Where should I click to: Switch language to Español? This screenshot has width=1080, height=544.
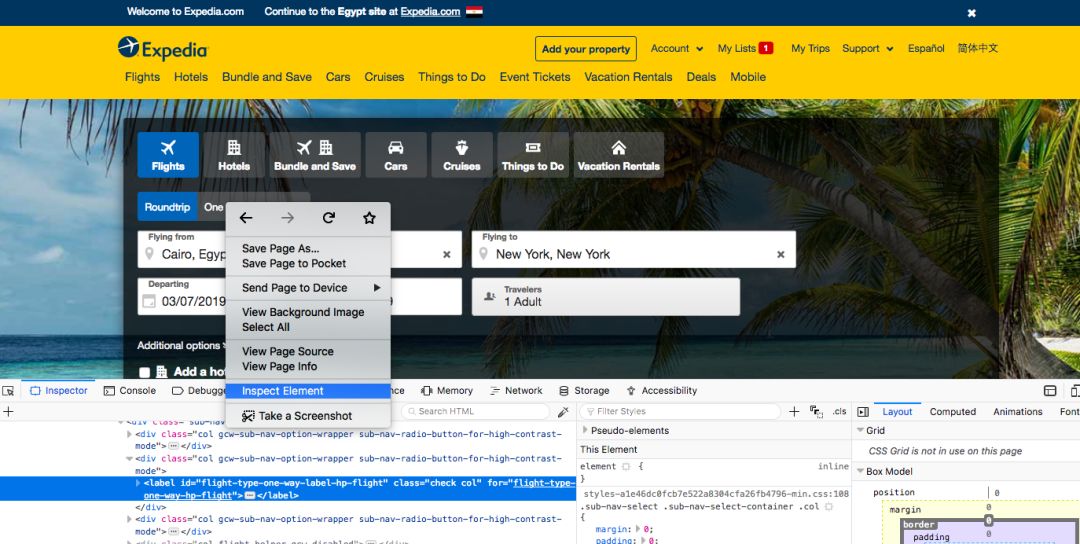[x=926, y=48]
